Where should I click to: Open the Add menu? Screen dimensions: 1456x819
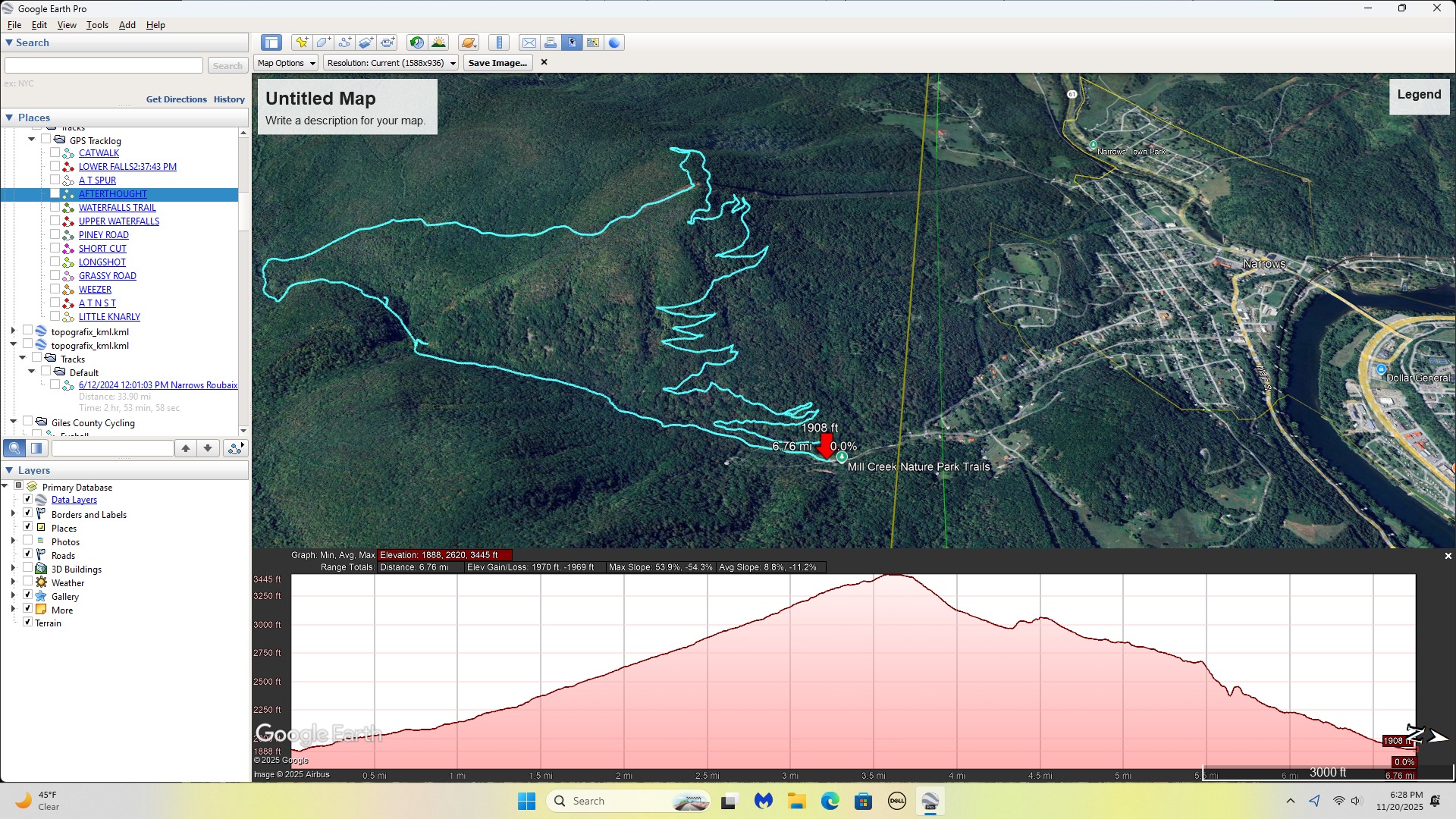pyautogui.click(x=127, y=25)
